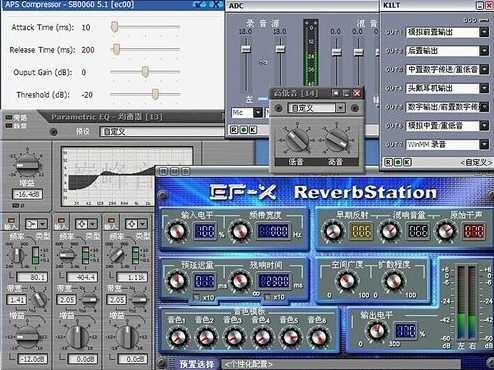Click the Release Time slider handle
The height and width of the screenshot is (370, 494).
tap(116, 49)
